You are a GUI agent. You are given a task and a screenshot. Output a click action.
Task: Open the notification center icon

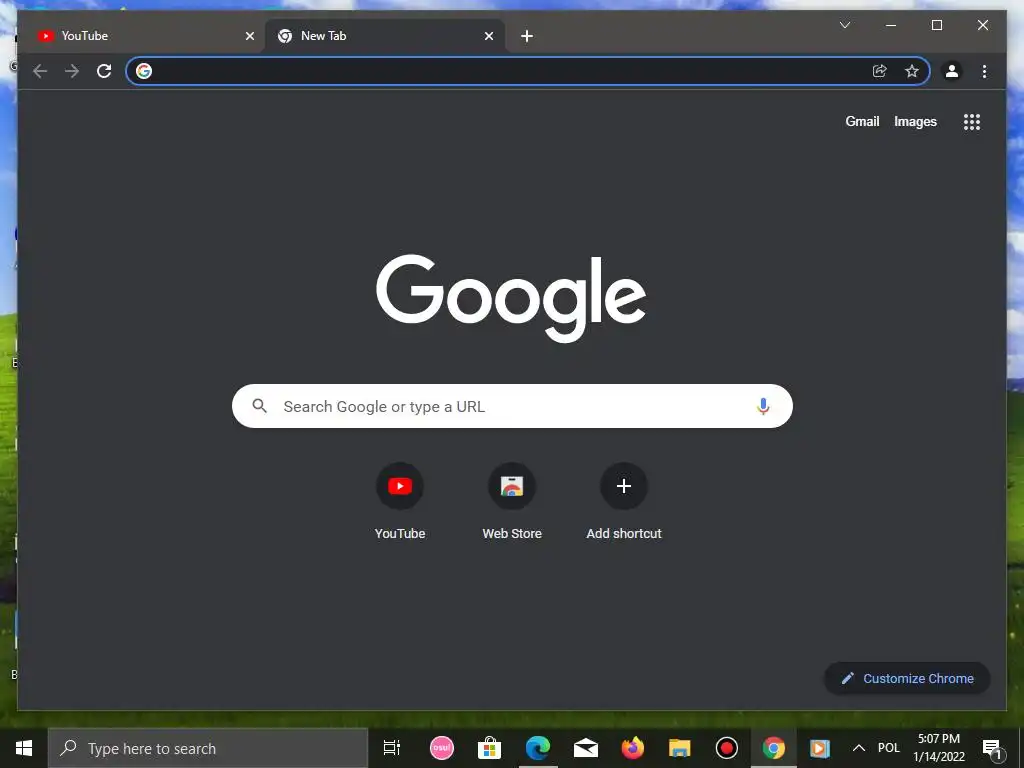tap(992, 748)
